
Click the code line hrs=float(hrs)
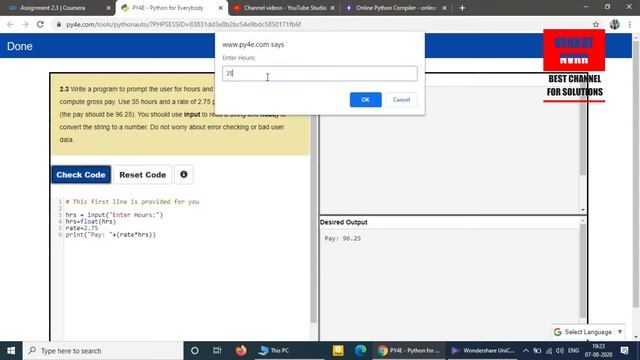click(x=91, y=221)
